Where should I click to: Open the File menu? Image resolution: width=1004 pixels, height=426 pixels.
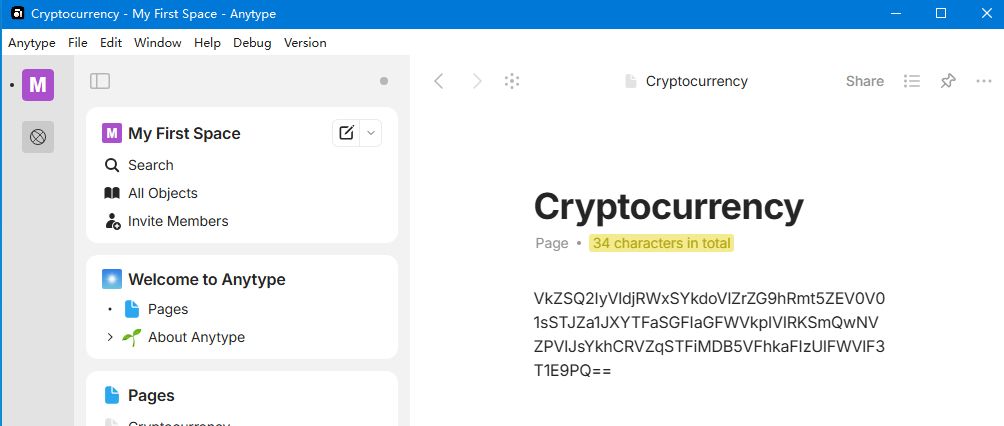point(78,43)
